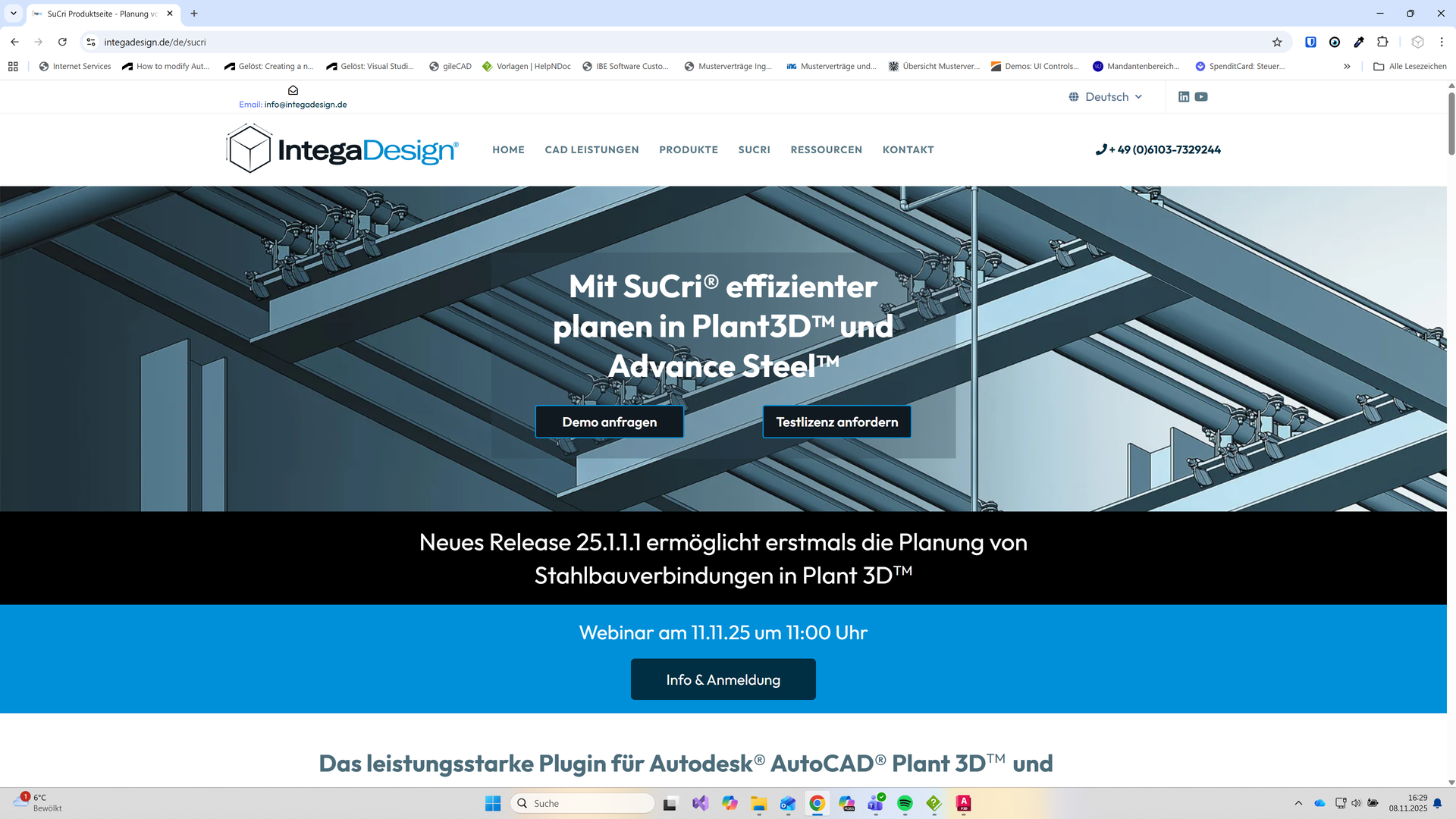Open the weather widget showing 6°C

click(x=38, y=803)
